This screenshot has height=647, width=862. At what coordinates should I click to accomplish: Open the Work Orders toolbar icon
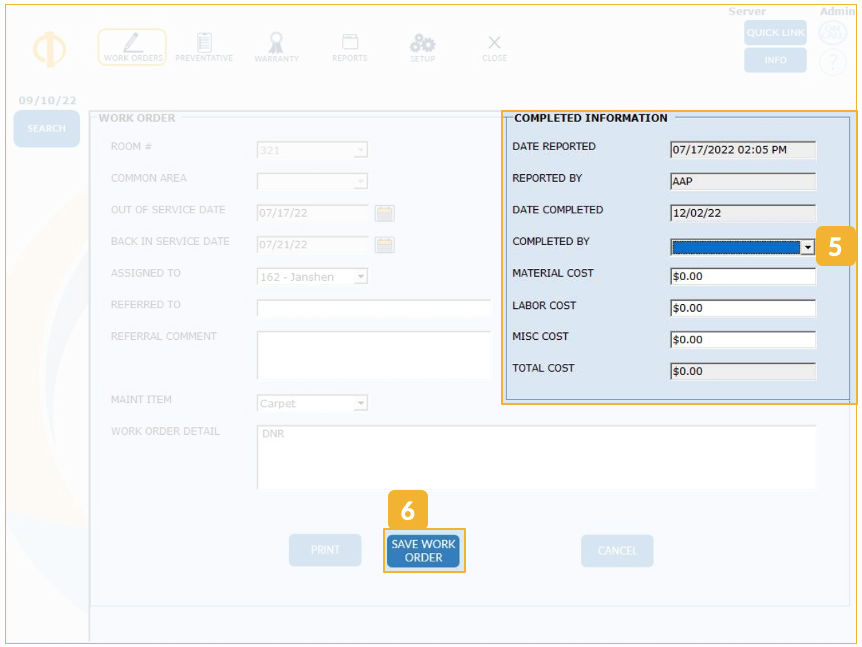(x=132, y=47)
